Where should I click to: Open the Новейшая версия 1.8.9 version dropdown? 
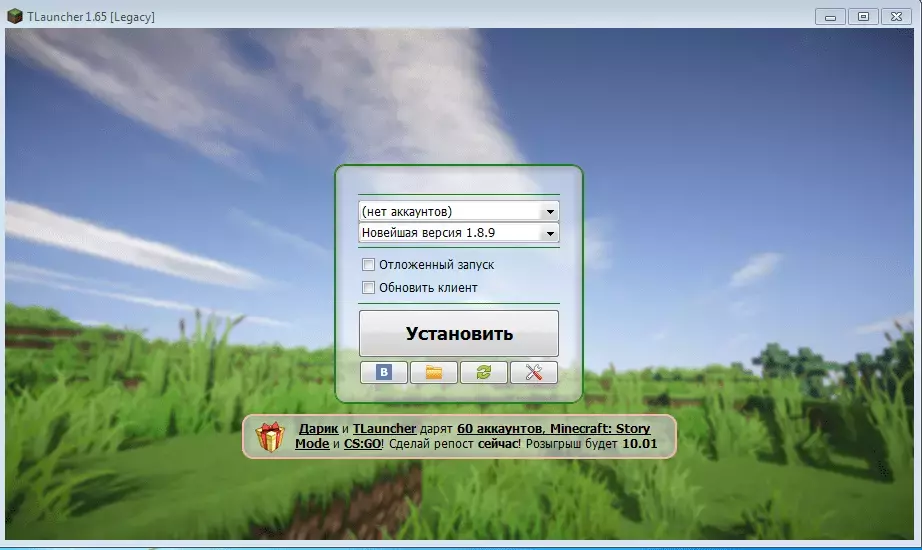coord(459,233)
